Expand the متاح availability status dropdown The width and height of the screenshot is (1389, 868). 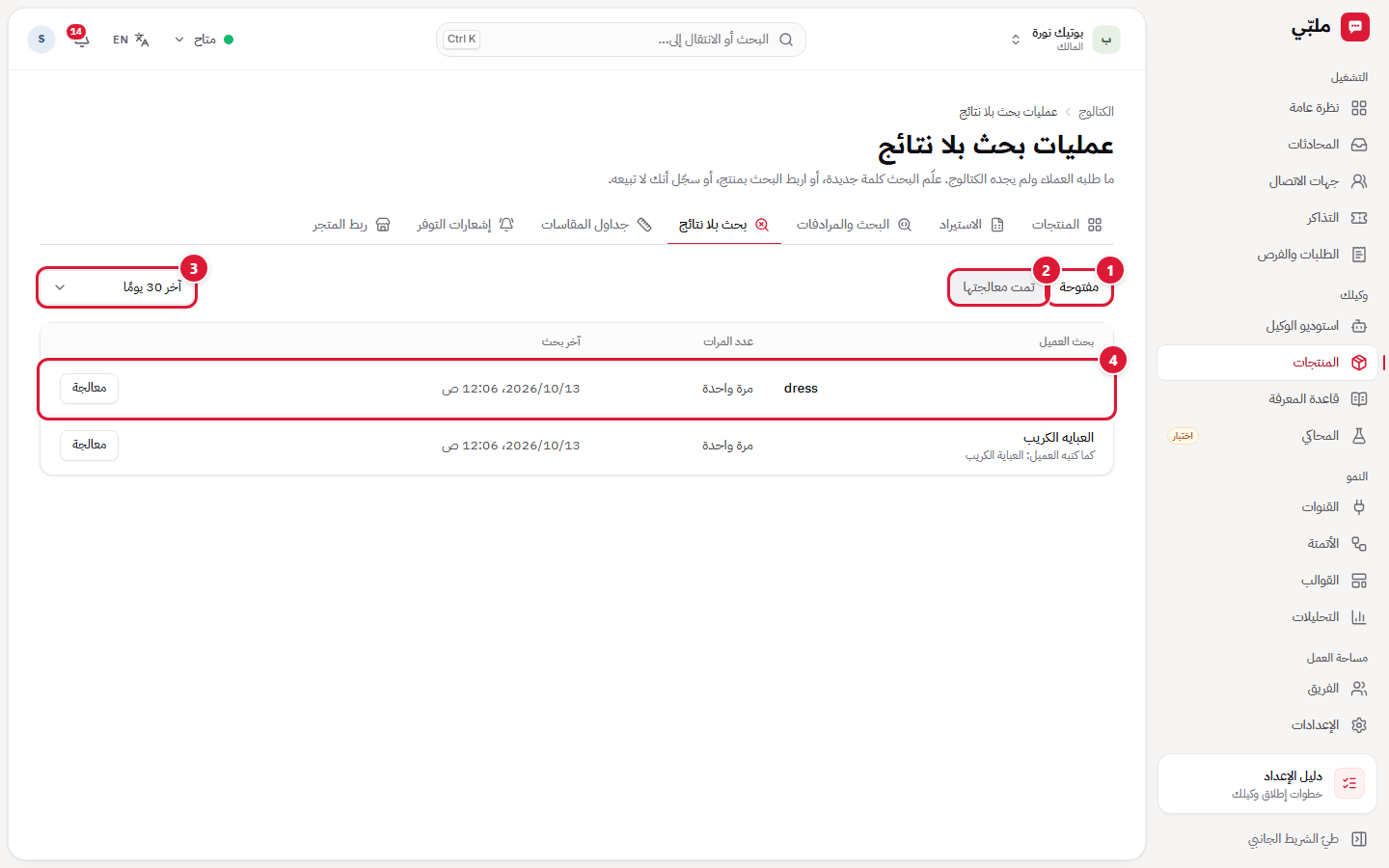203,40
